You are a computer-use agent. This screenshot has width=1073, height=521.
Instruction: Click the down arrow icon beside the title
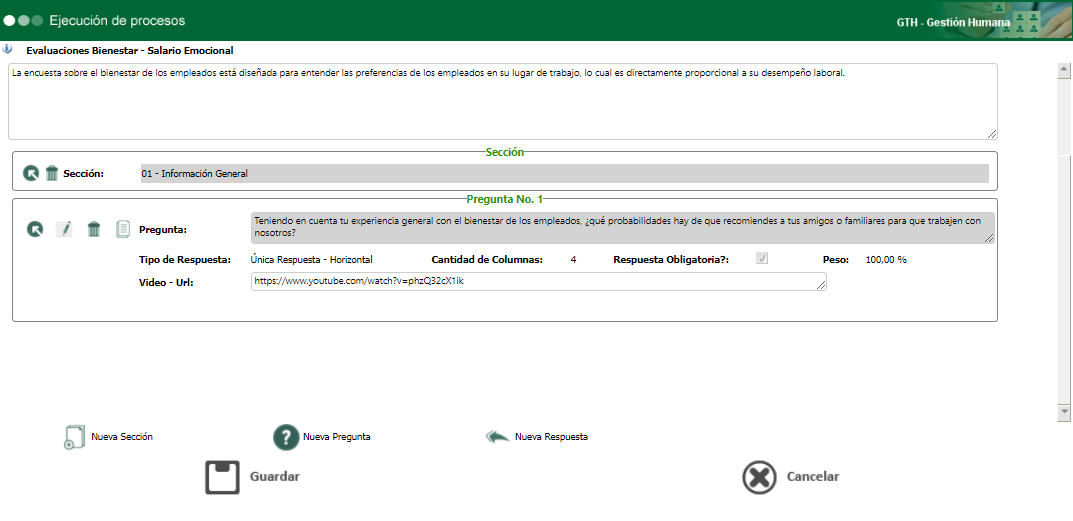(x=7, y=49)
